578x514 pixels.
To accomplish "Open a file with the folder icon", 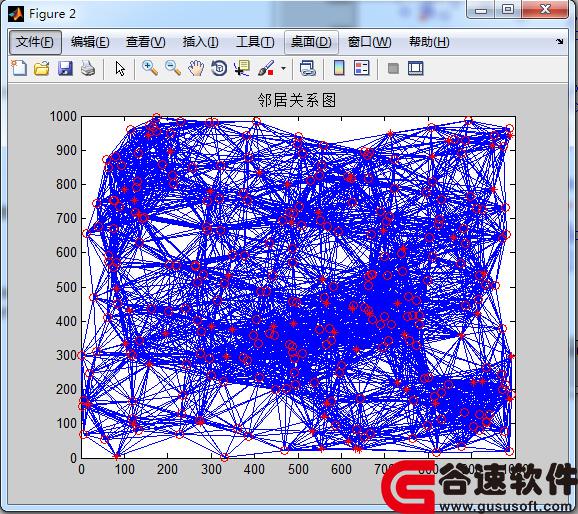I will click(42, 68).
